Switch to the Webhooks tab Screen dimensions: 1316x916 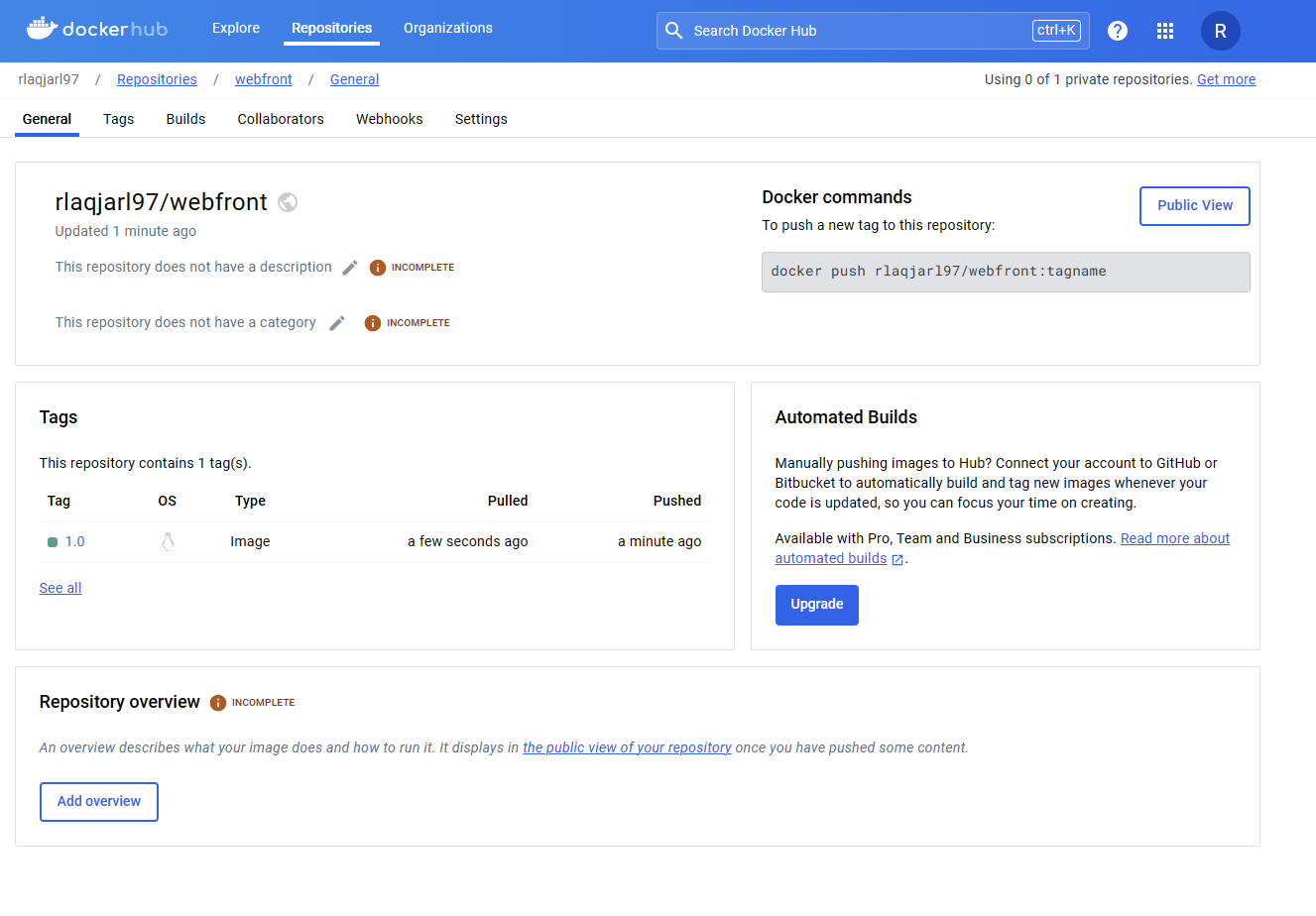coord(390,119)
